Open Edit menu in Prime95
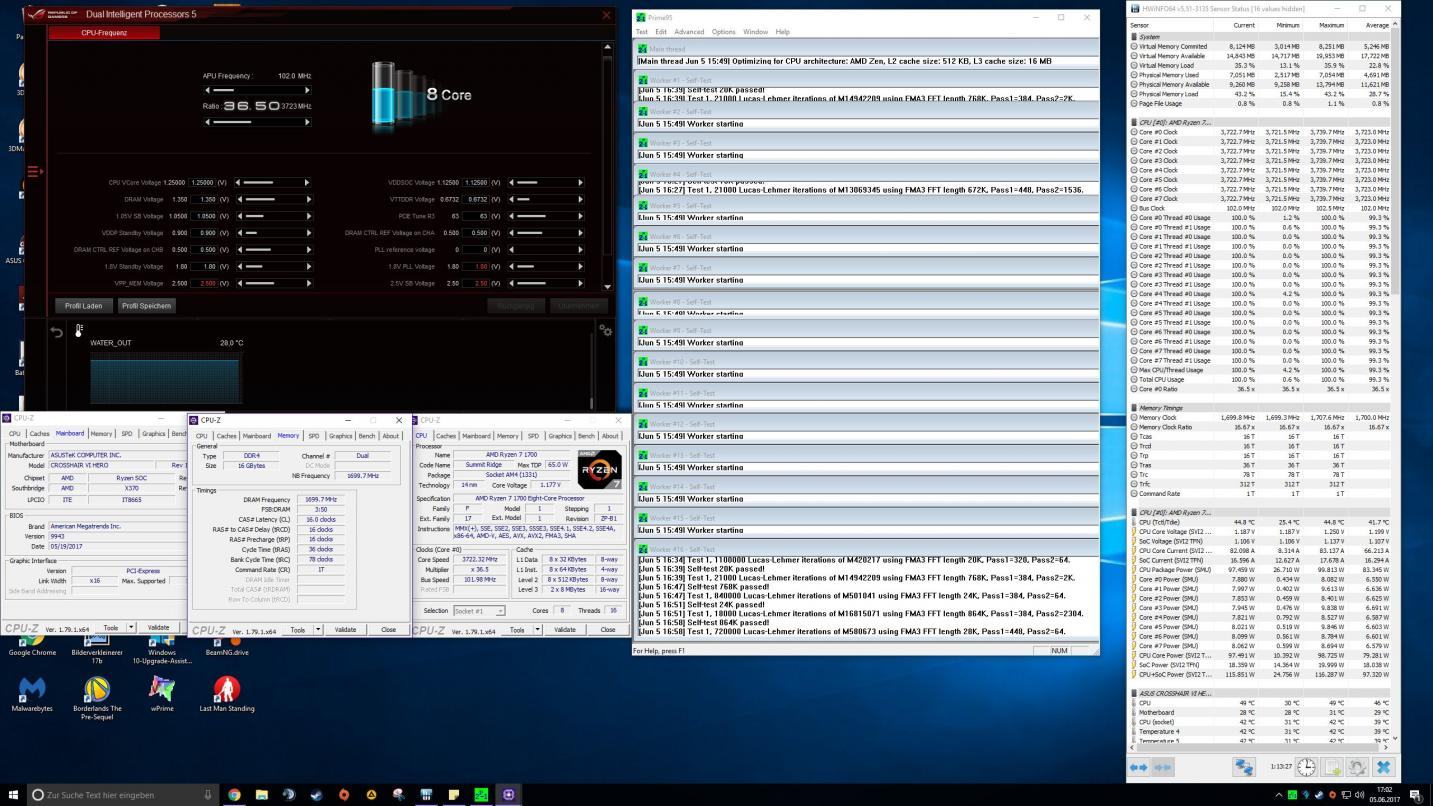The width and height of the screenshot is (1433, 806). [x=661, y=32]
